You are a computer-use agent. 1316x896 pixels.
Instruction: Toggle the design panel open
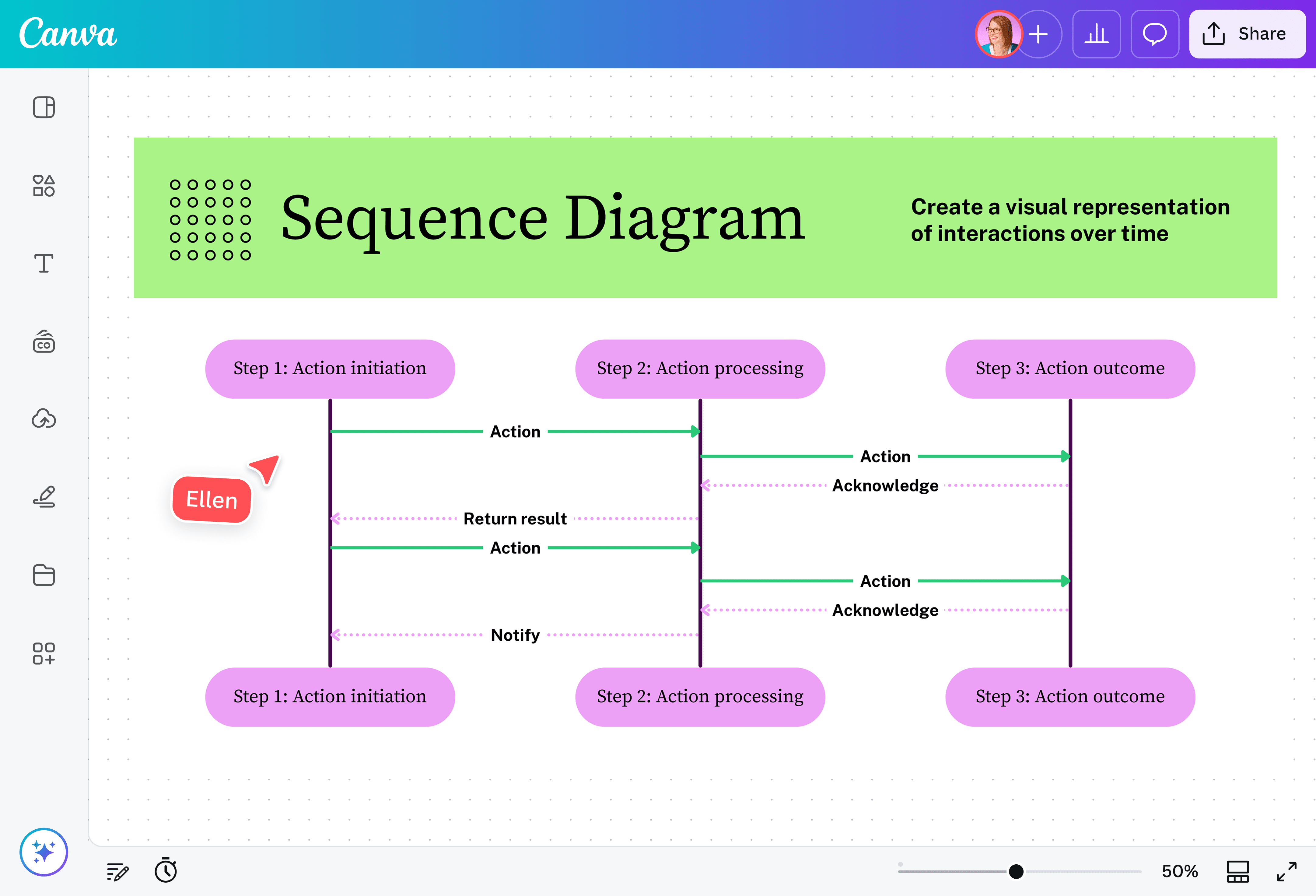tap(44, 107)
